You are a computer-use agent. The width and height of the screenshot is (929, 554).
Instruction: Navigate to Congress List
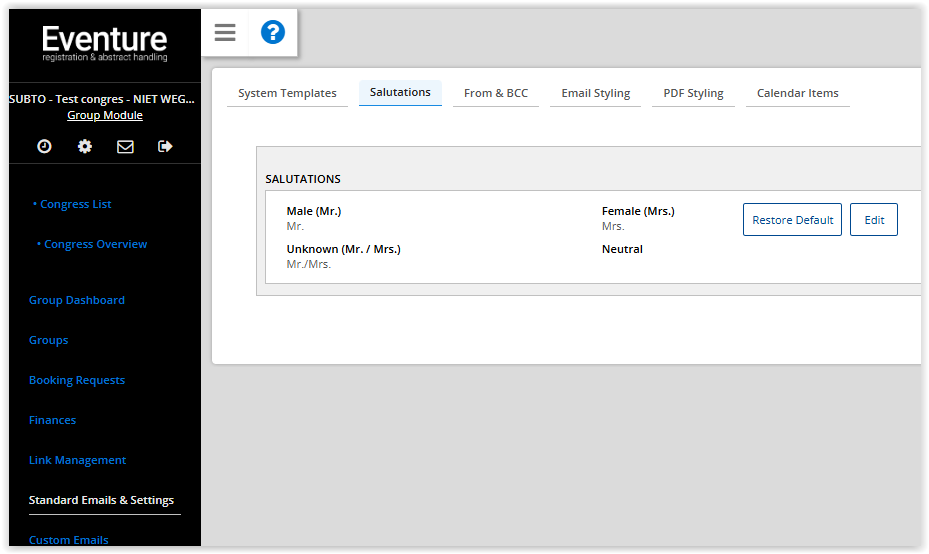coord(75,204)
